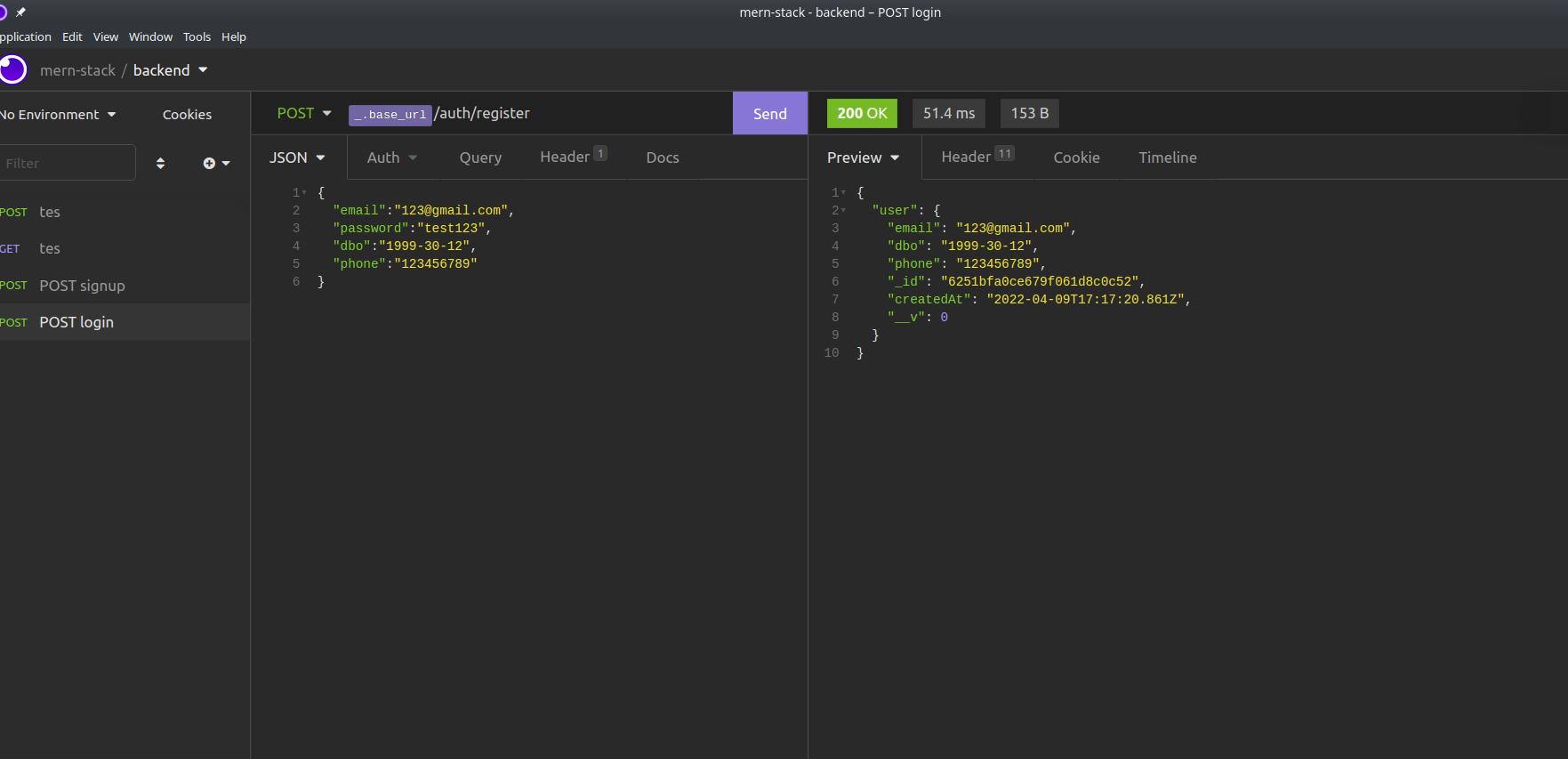Switch to the Cookie tab
Image resolution: width=1568 pixels, height=759 pixels.
point(1077,157)
